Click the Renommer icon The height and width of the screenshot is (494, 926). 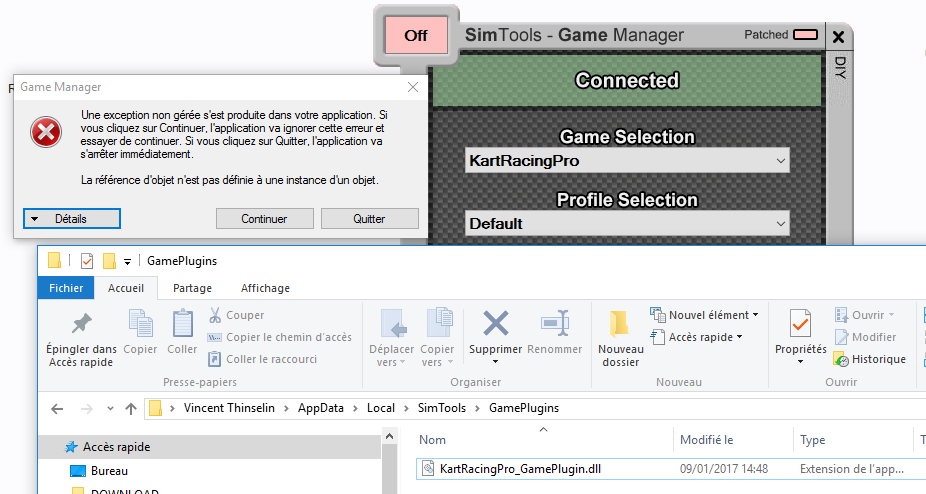click(554, 325)
